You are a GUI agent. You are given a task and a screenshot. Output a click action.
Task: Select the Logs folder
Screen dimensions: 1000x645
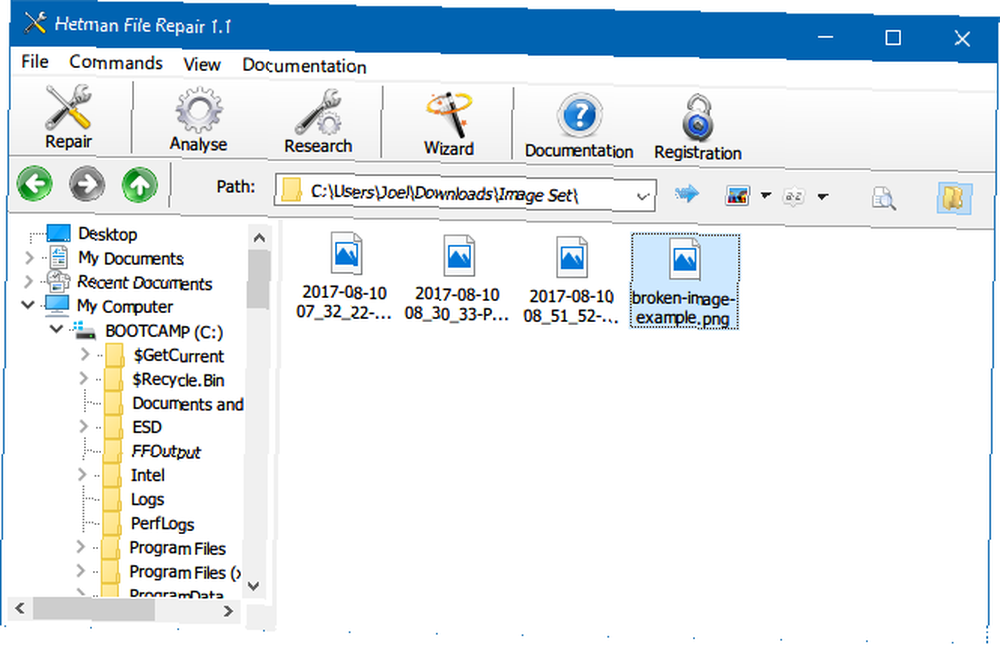click(147, 500)
